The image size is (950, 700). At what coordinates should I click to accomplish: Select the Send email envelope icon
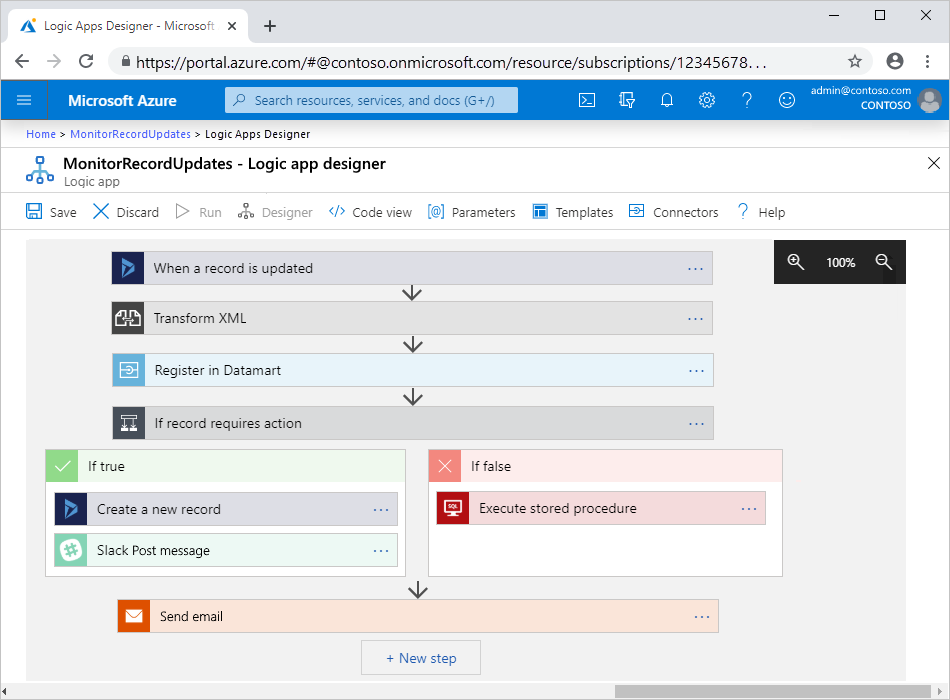[133, 616]
